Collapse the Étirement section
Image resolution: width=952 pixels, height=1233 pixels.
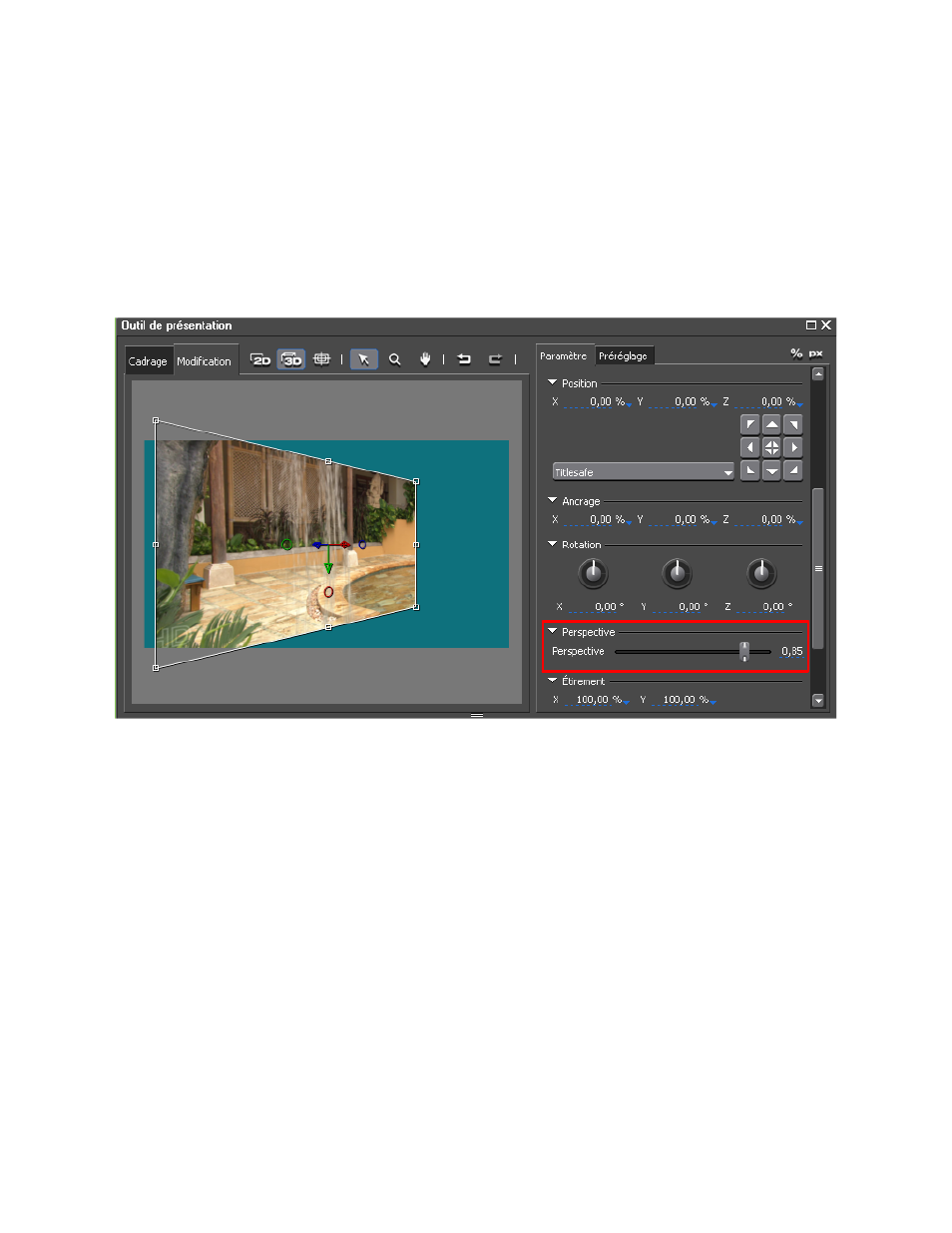(x=552, y=680)
